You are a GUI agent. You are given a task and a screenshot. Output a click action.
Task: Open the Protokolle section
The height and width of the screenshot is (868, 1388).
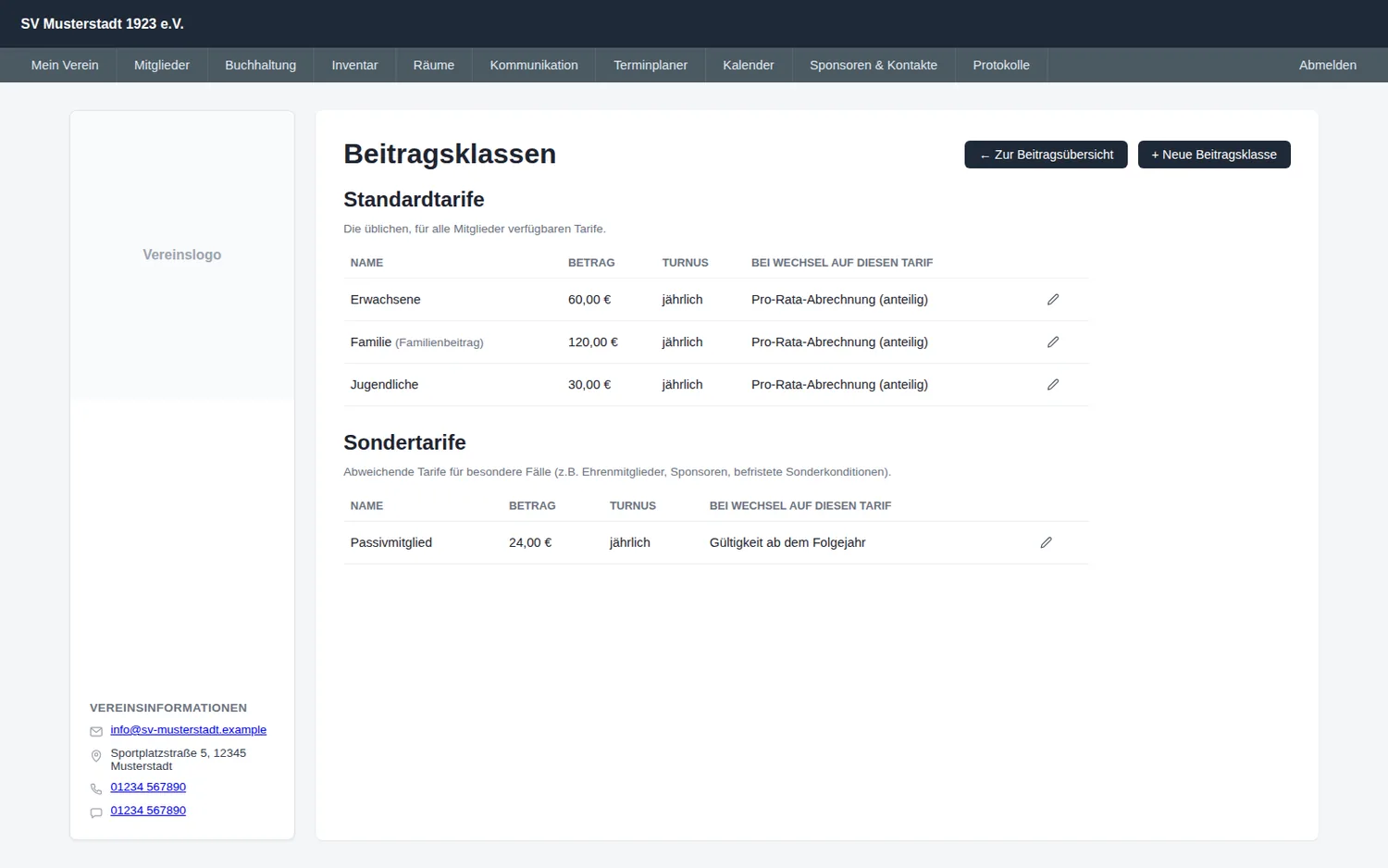coord(1001,65)
